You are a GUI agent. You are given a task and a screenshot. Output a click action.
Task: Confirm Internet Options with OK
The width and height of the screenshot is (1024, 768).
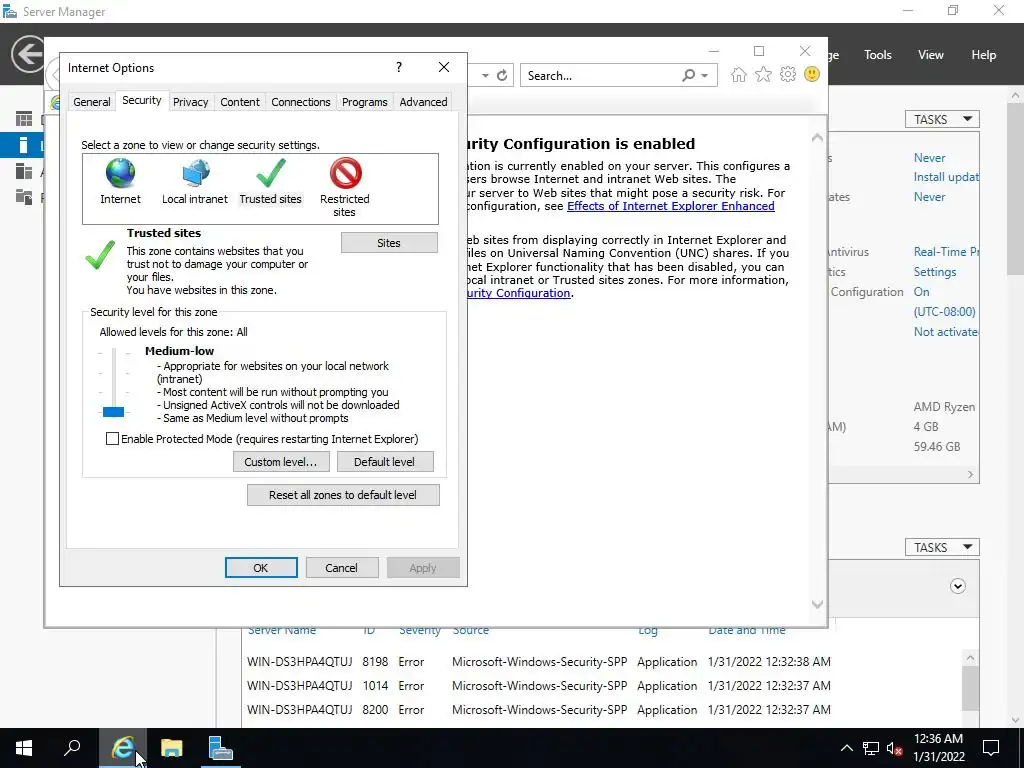click(x=261, y=568)
